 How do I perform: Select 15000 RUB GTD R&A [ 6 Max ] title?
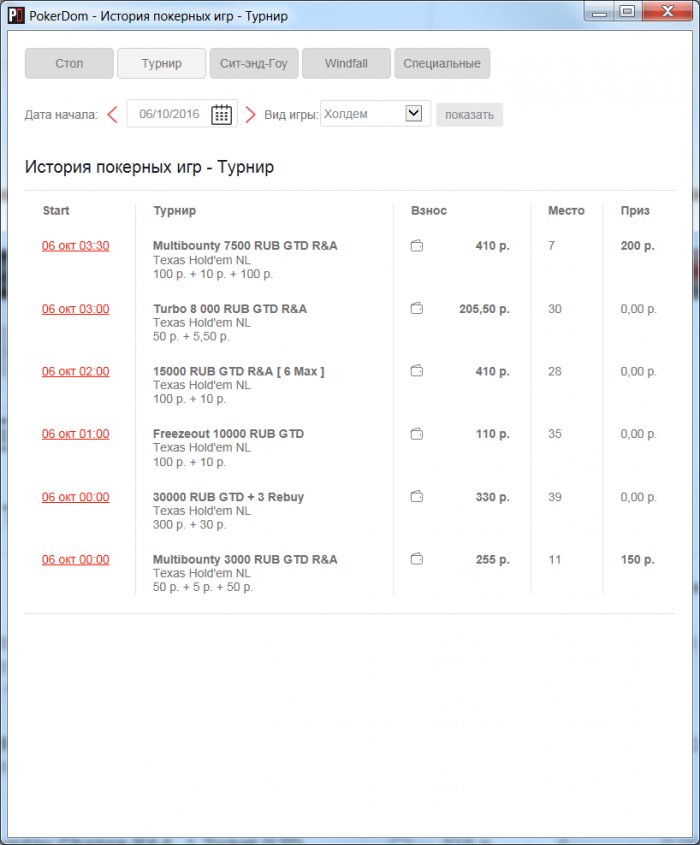pyautogui.click(x=238, y=371)
